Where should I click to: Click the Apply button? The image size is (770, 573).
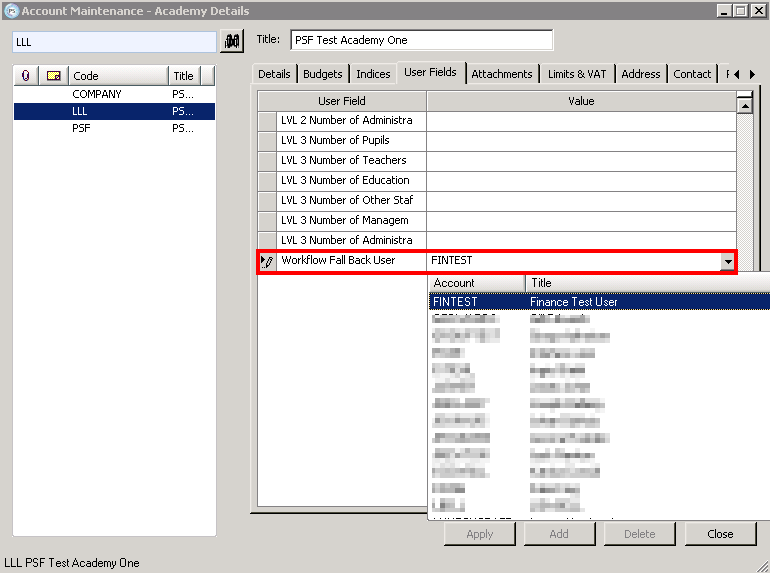480,534
